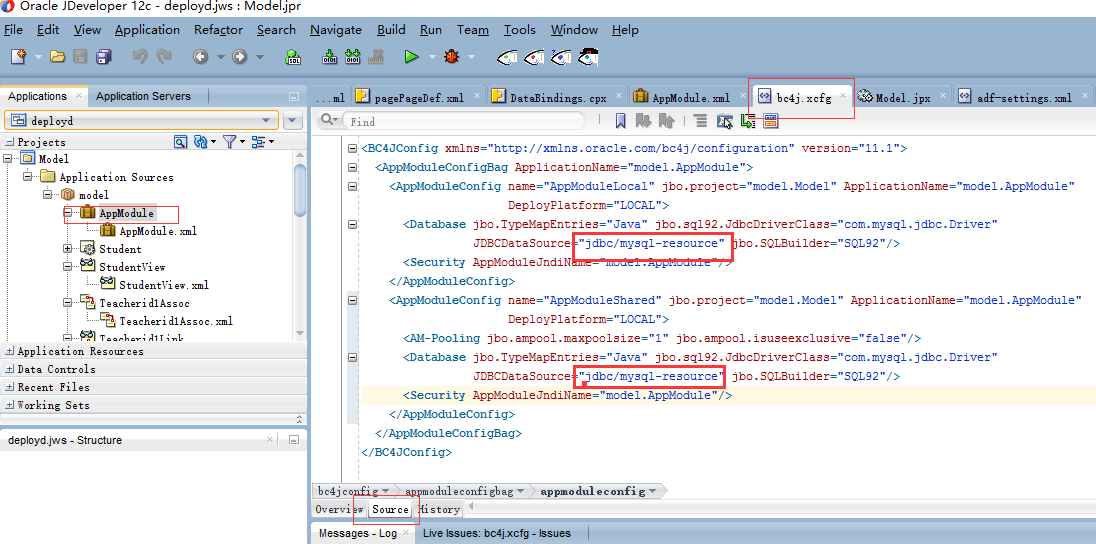The width and height of the screenshot is (1096, 544).
Task: Click the block indent lines icon
Action: (700, 121)
